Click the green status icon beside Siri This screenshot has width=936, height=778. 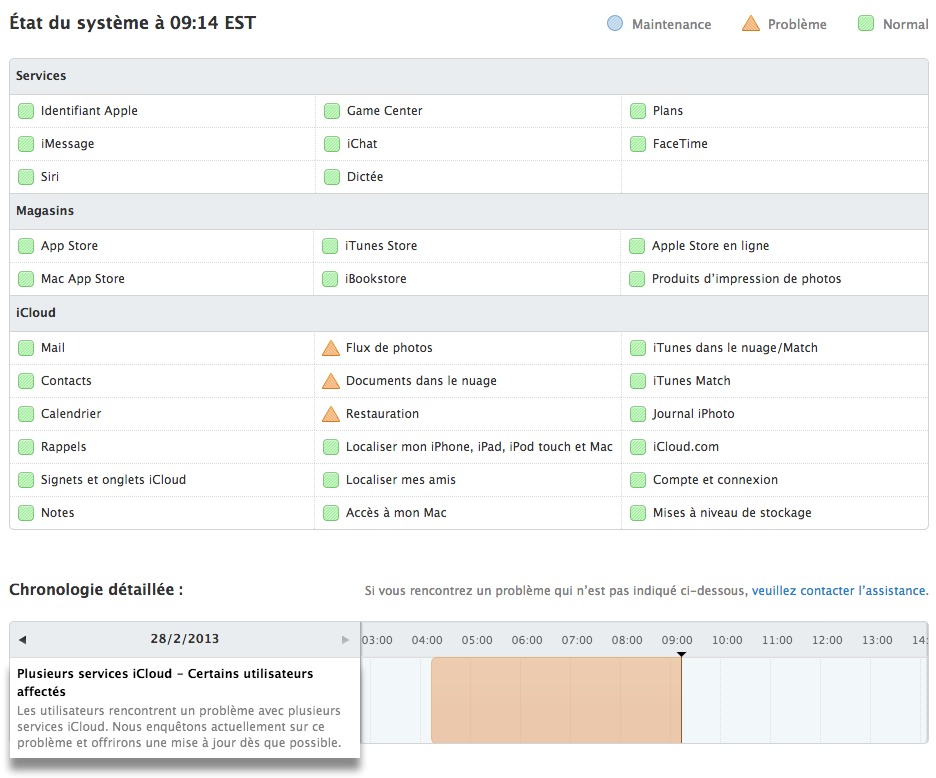coord(26,177)
